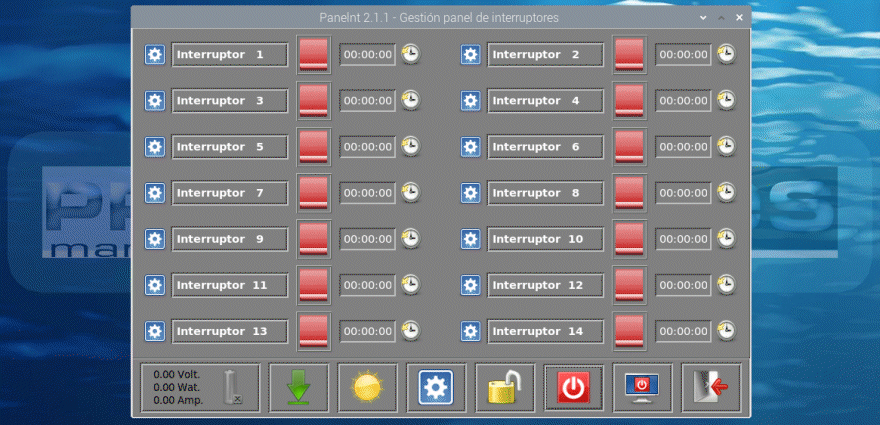
Task: Click the exit door icon
Action: pyautogui.click(x=711, y=388)
